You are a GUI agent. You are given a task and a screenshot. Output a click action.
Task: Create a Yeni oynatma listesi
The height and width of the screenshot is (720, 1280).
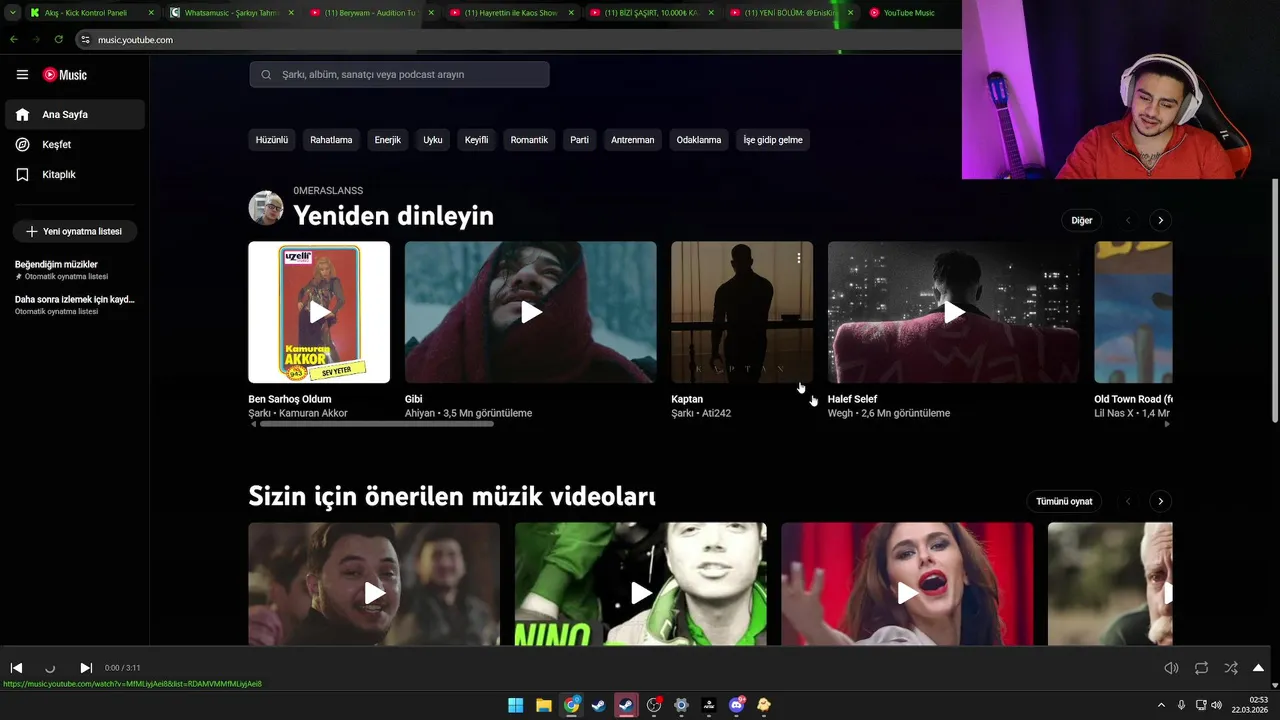point(75,231)
